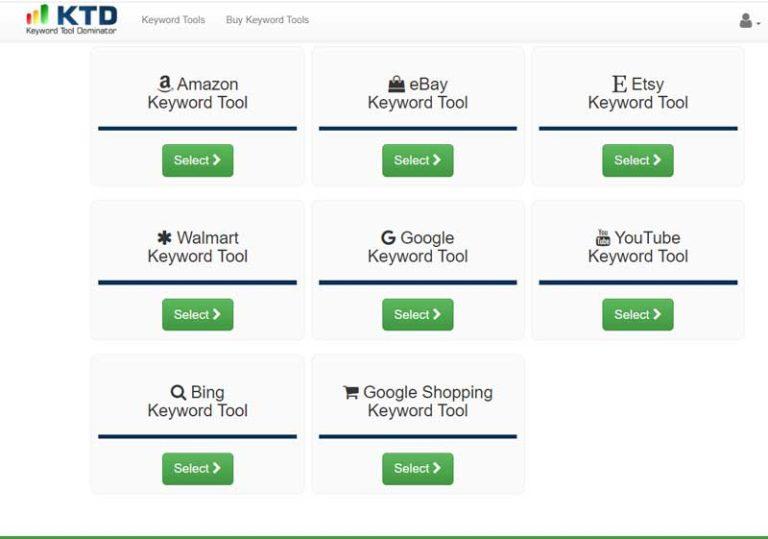Select the Google Keyword Tool
This screenshot has height=539, width=768.
418,315
